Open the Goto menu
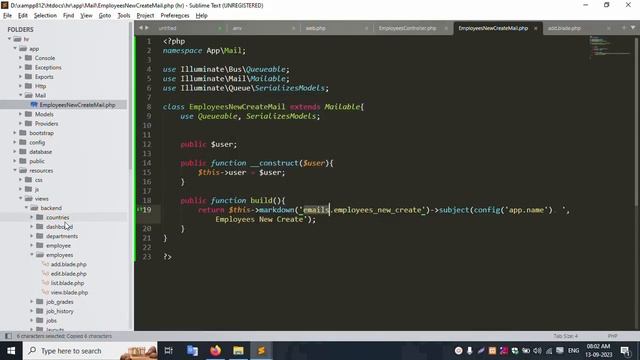 (104, 16)
